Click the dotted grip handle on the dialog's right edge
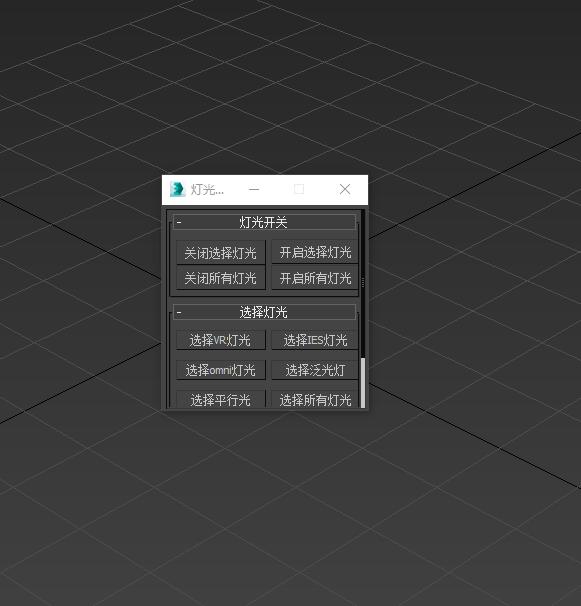Image resolution: width=581 pixels, height=606 pixels. [x=363, y=282]
